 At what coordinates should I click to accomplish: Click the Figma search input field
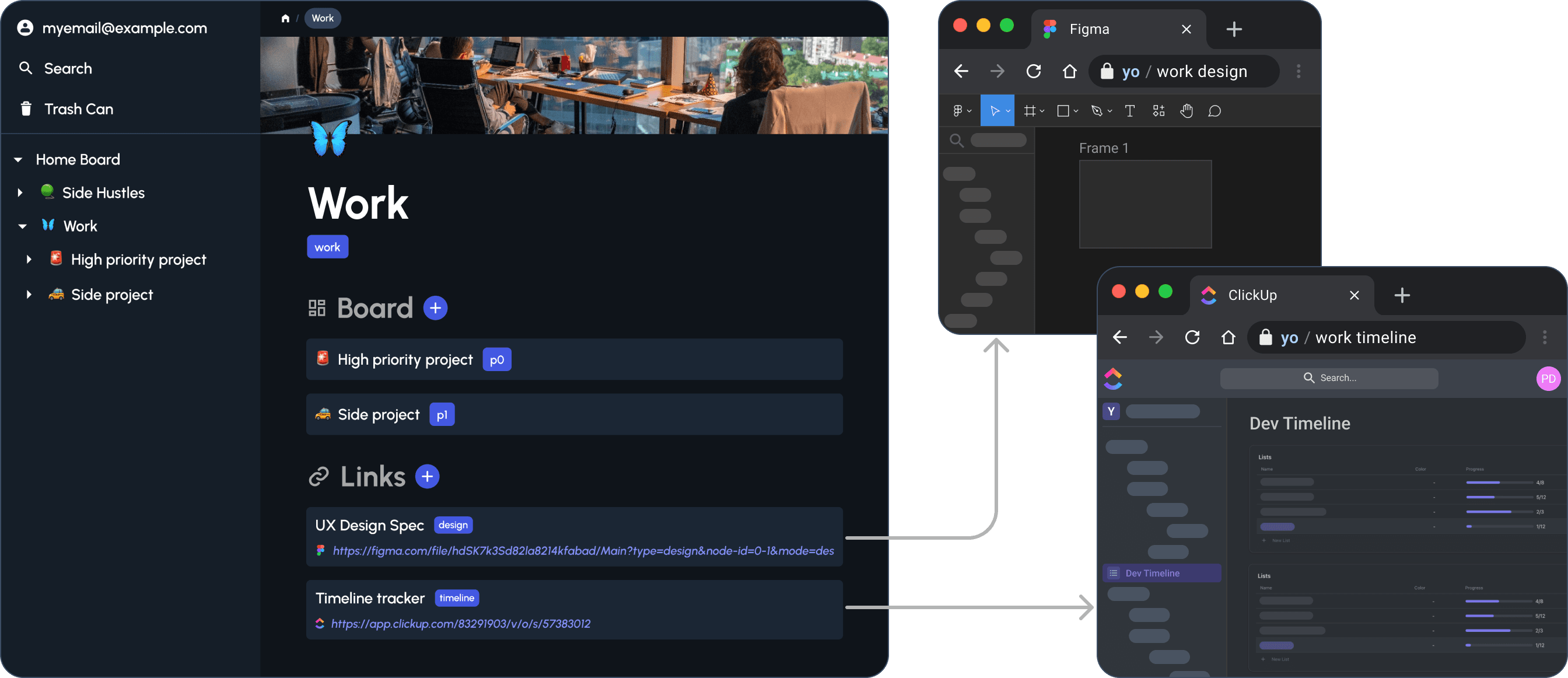pos(998,140)
